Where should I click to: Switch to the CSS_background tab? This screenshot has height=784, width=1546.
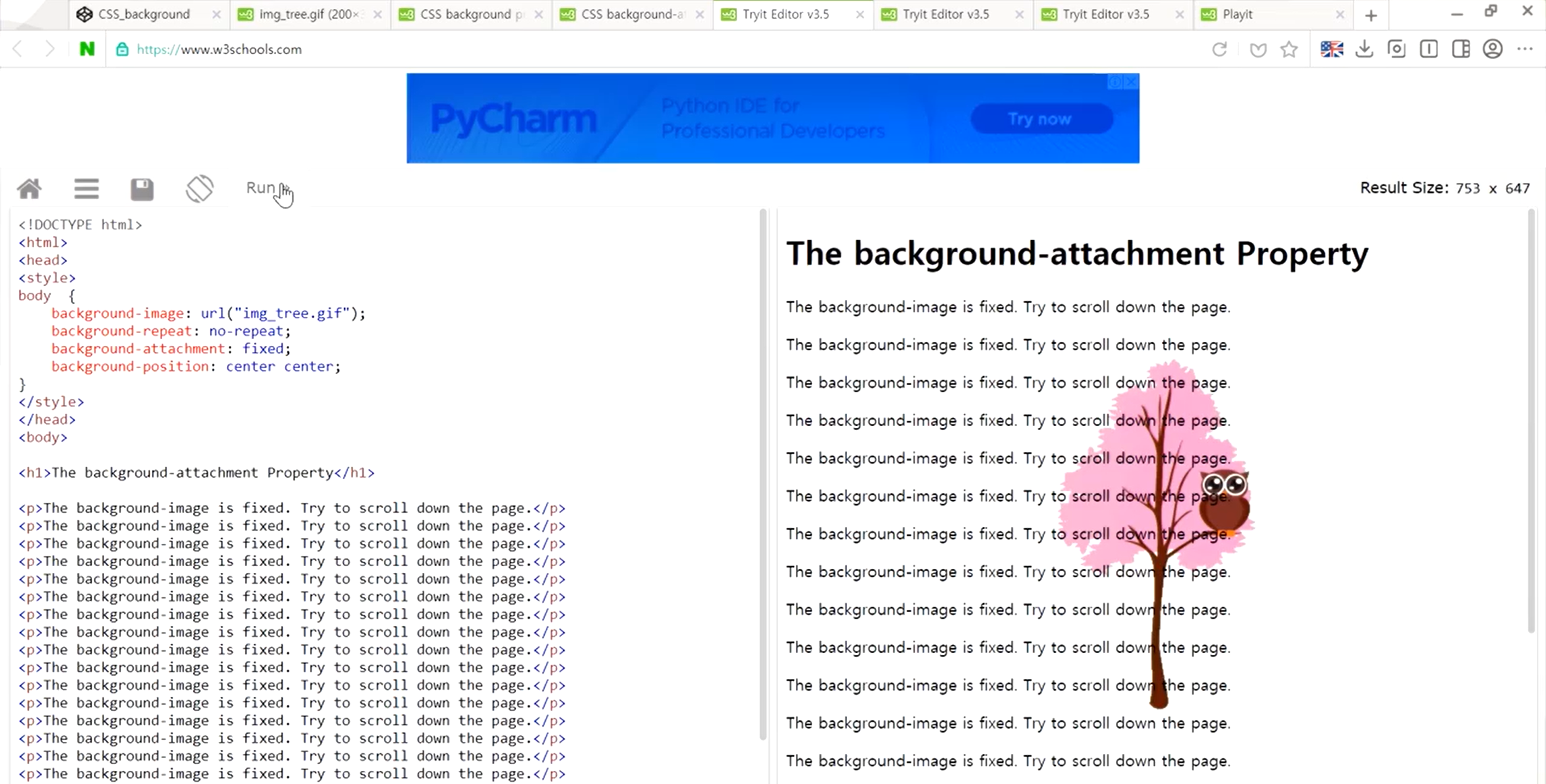pyautogui.click(x=144, y=14)
